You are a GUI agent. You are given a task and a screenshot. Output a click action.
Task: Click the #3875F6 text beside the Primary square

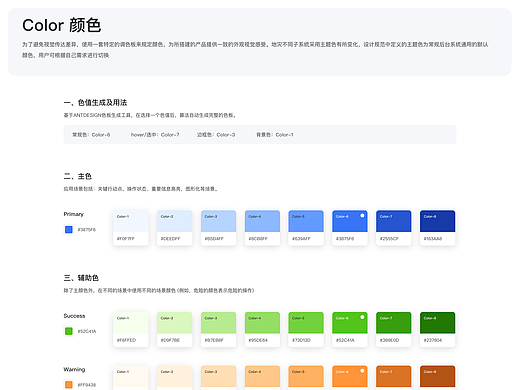(87, 230)
